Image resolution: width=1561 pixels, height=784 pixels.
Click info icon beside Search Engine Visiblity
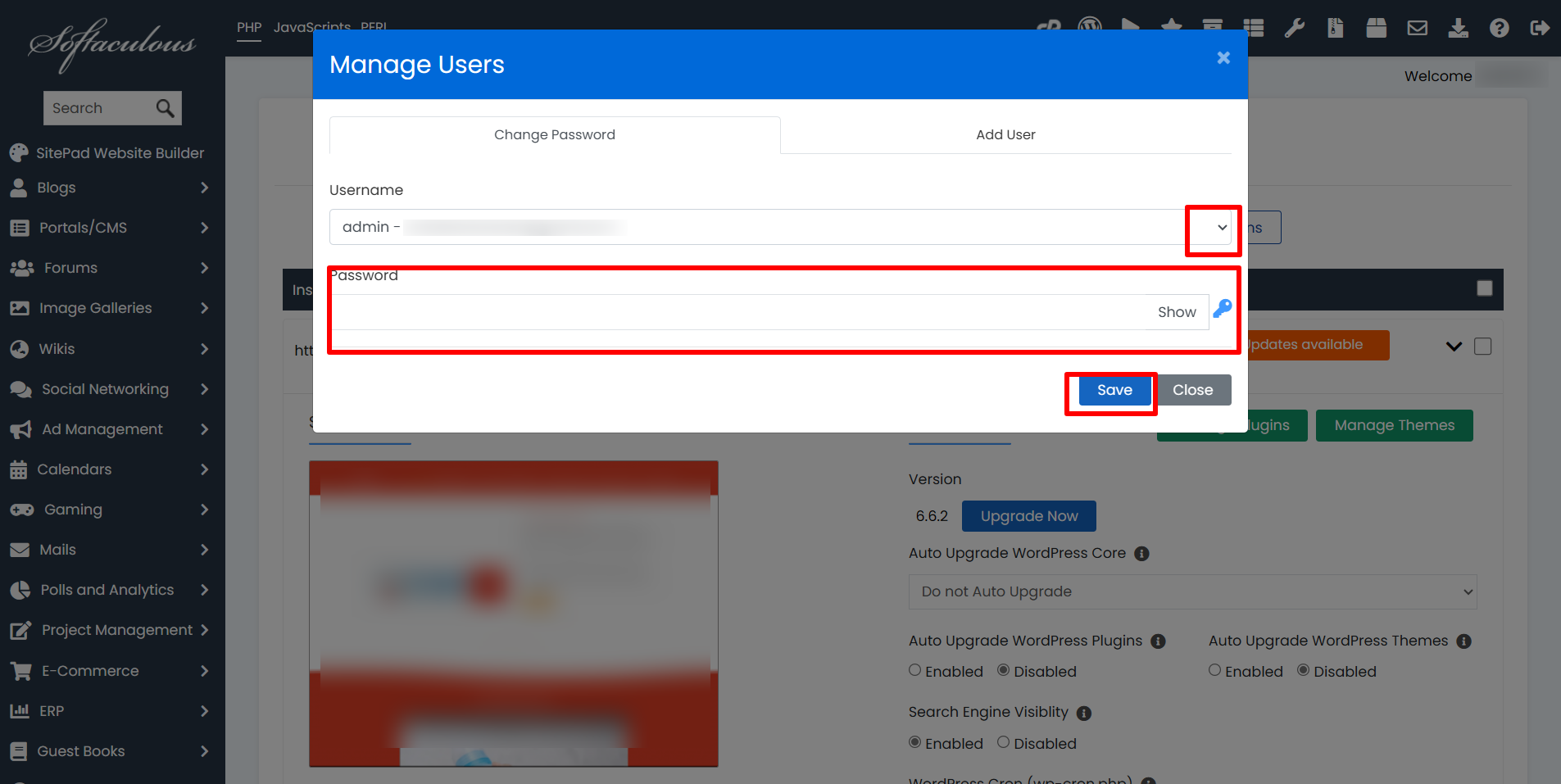coord(1084,714)
